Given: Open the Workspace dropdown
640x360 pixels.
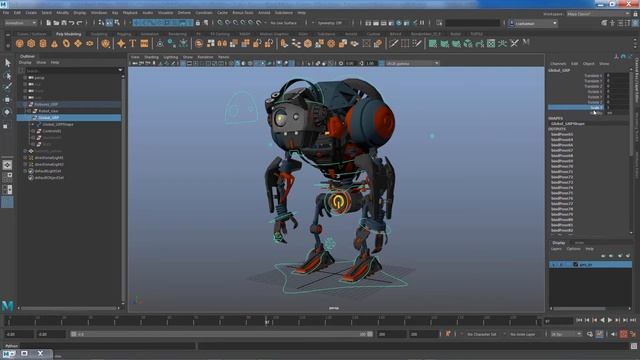Looking at the screenshot, I should click(x=598, y=13).
